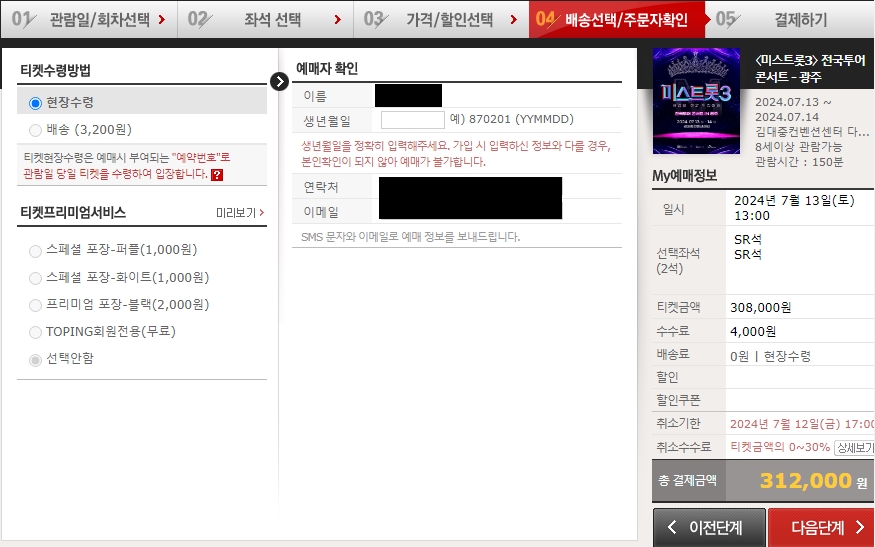Click the 〈미스트롯3〉 전국투어 콘서트 title
Image resolution: width=875 pixels, height=547 pixels.
(810, 68)
